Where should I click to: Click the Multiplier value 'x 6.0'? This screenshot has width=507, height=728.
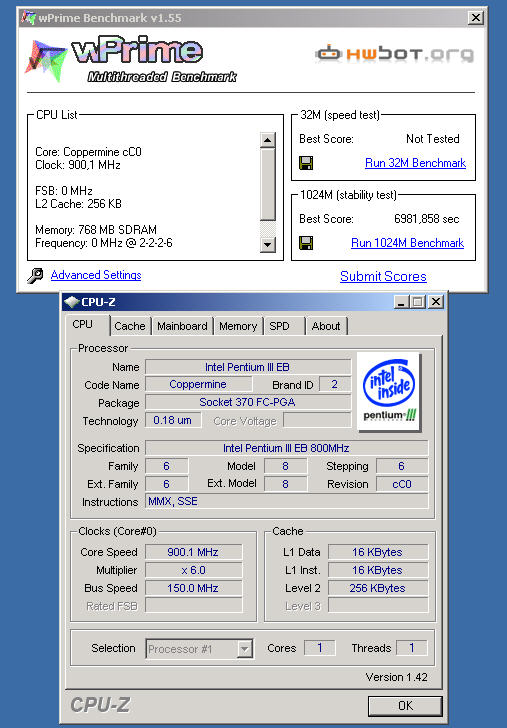pyautogui.click(x=193, y=570)
